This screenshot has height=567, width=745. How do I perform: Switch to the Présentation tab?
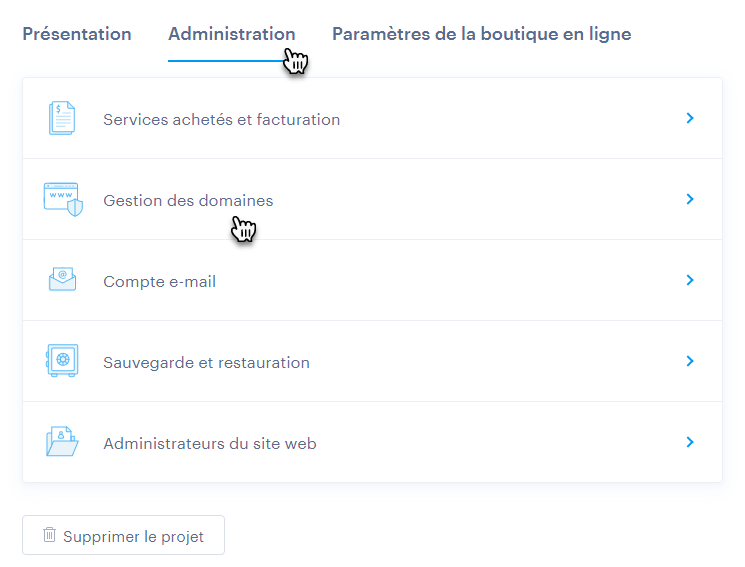pos(77,34)
